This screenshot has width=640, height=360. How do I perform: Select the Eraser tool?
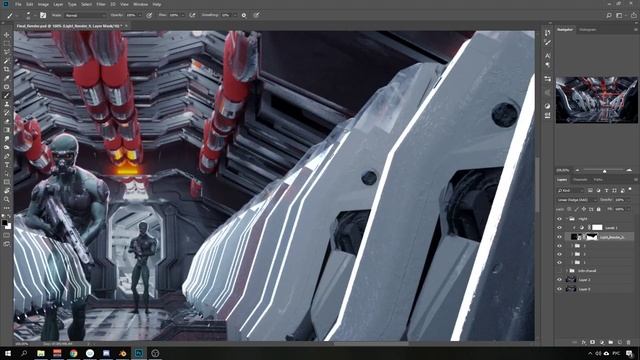[7, 121]
